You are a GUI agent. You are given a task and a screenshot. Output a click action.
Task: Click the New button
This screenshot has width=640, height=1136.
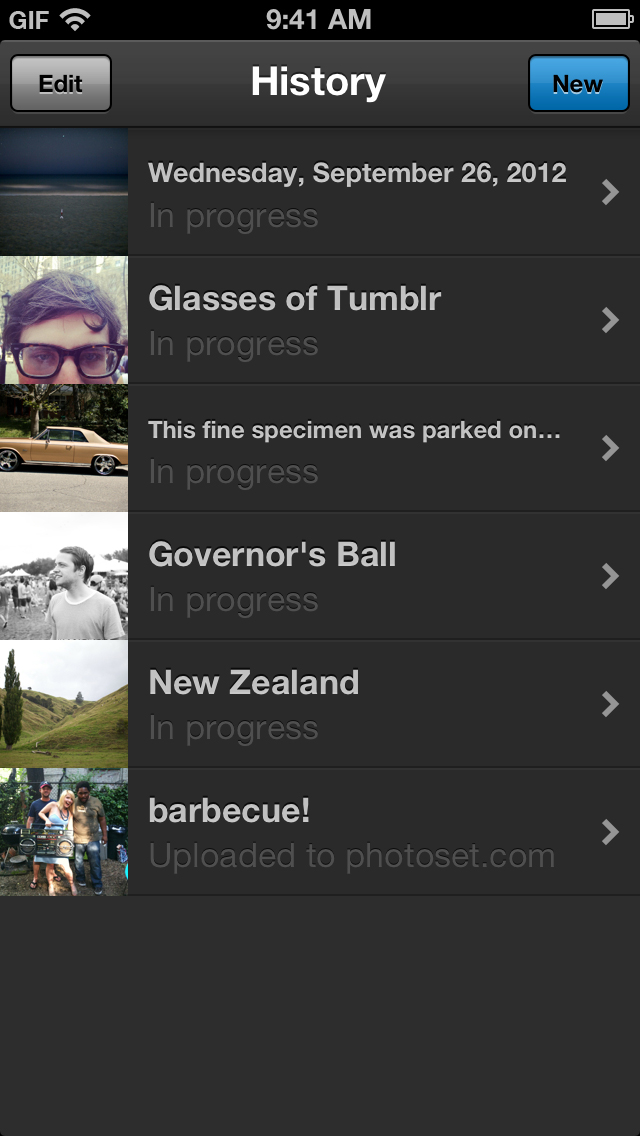coord(578,84)
